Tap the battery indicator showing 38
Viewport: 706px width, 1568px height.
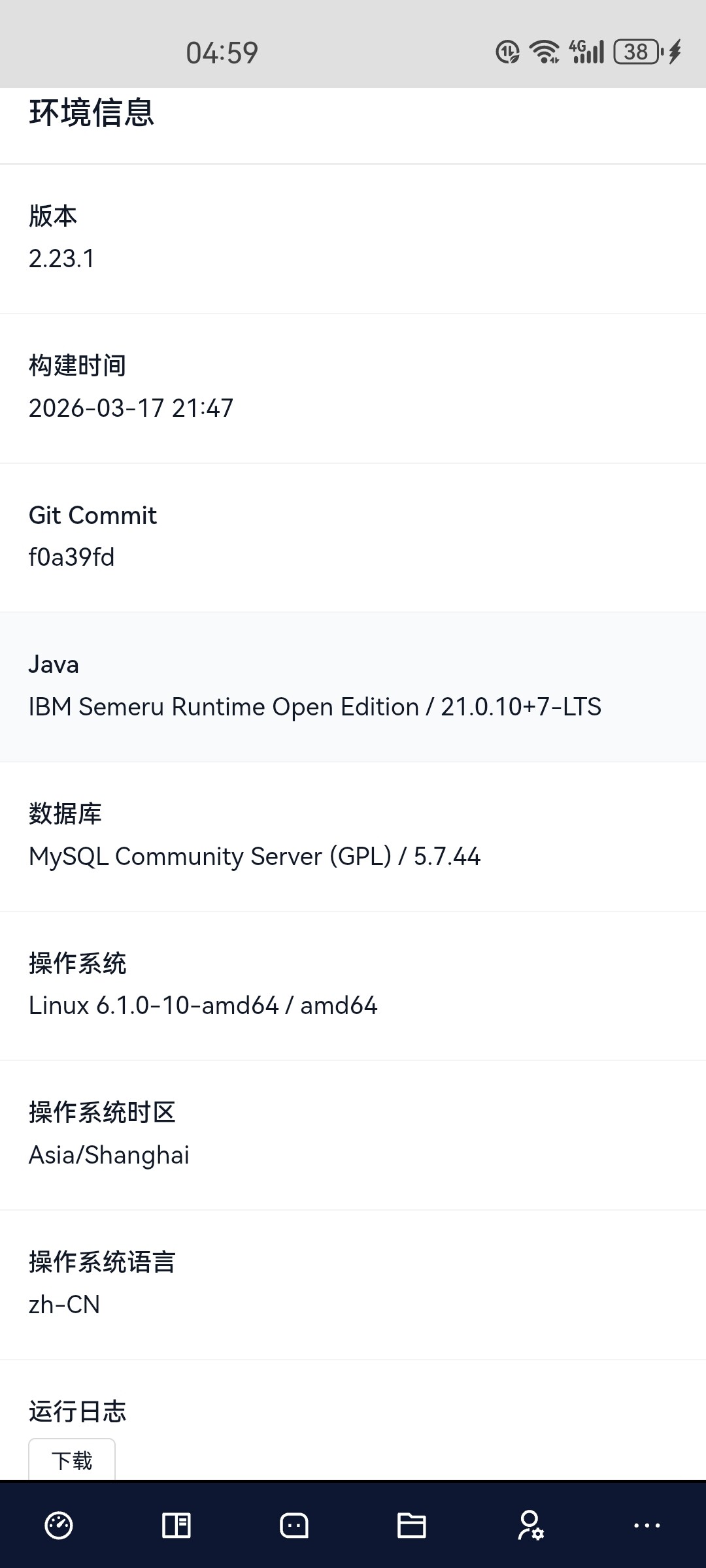(x=638, y=52)
